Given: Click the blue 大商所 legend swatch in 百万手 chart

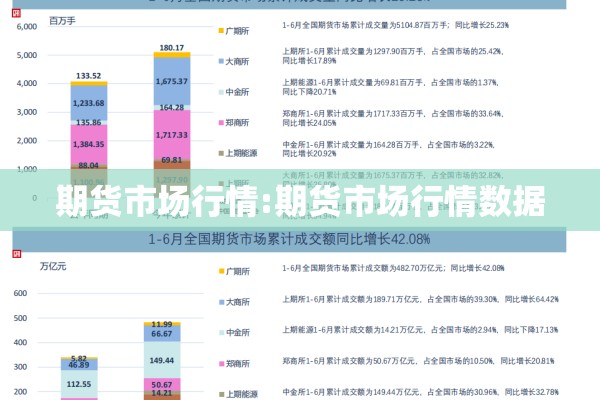Looking at the screenshot, I should click(221, 61).
